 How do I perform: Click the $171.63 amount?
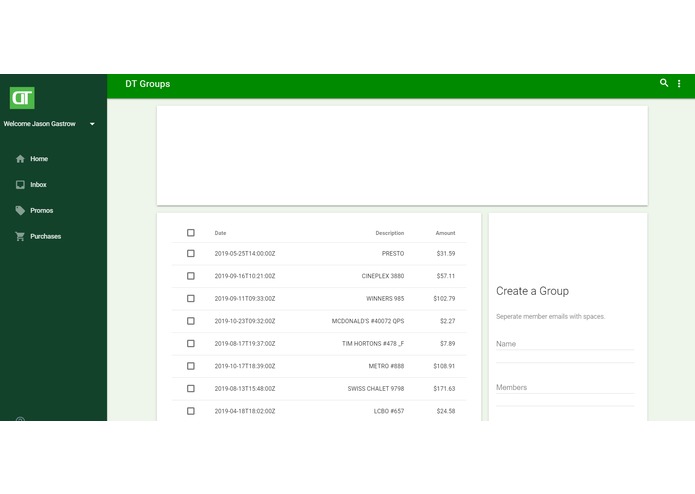point(444,389)
